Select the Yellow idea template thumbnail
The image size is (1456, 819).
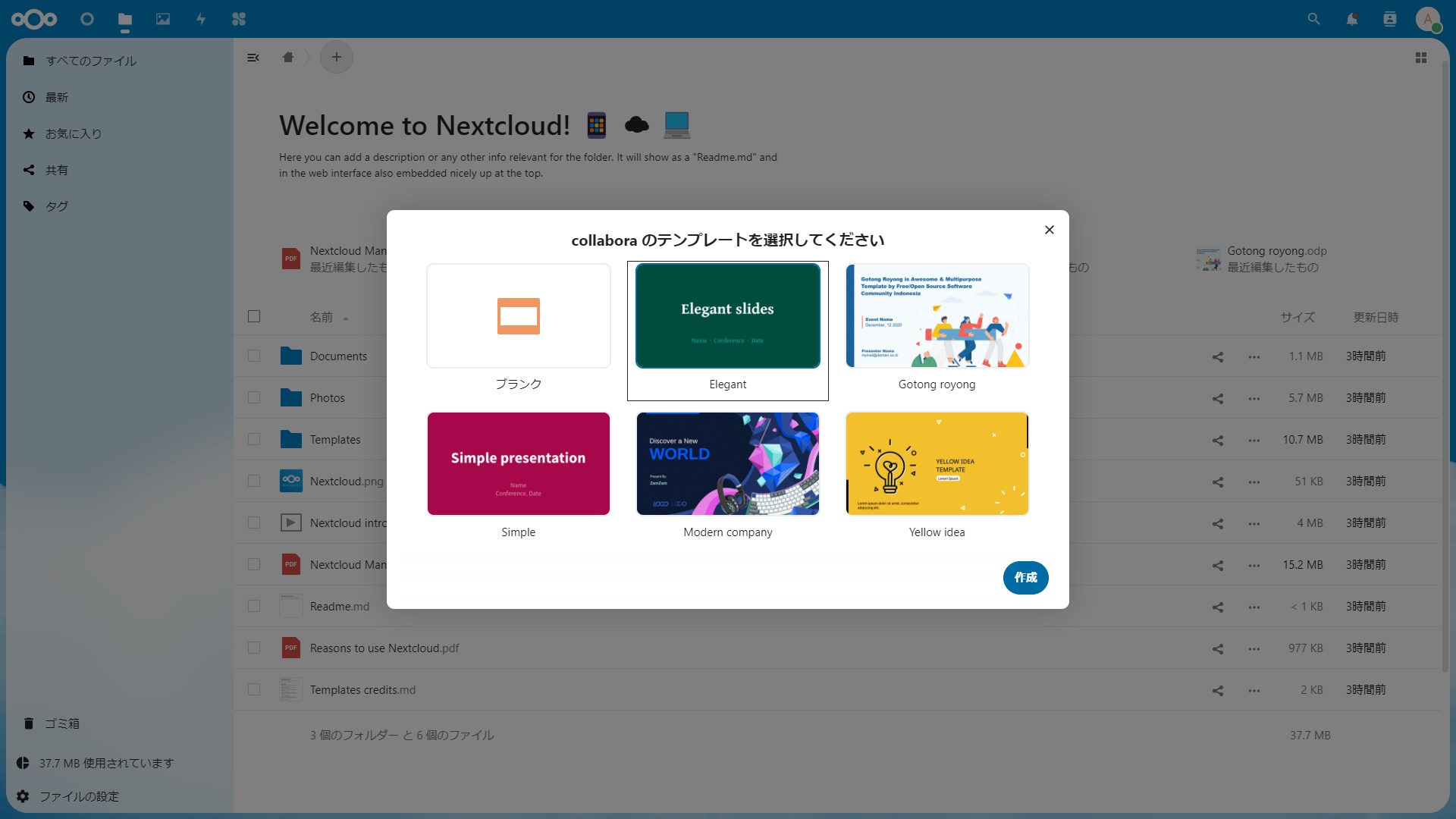click(937, 464)
